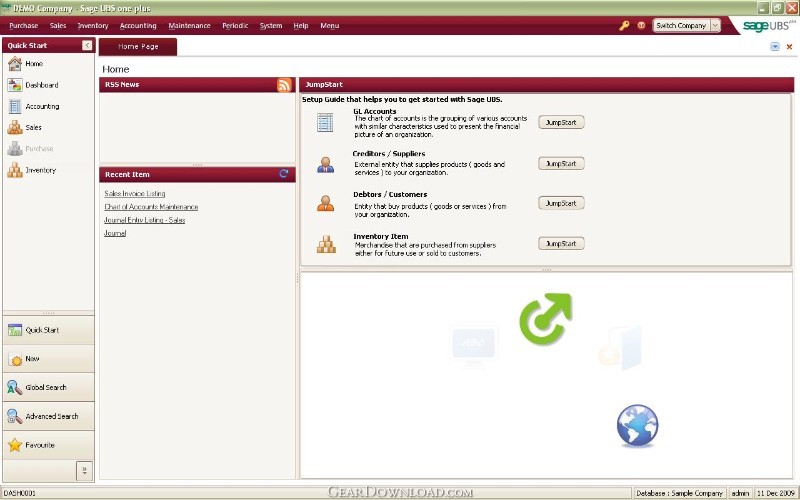Click the green arrow icon
The height and width of the screenshot is (500, 800).
[545, 318]
